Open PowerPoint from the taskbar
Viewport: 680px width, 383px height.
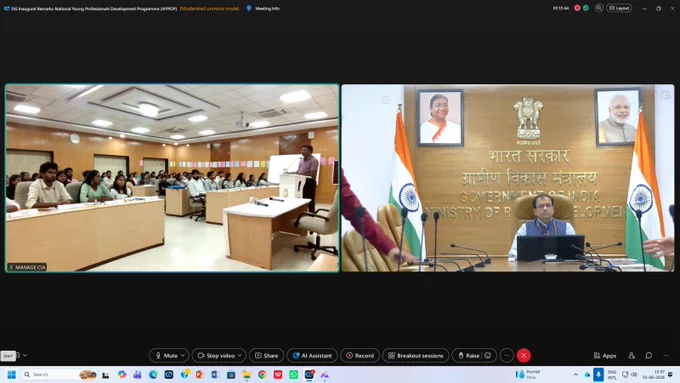point(199,374)
